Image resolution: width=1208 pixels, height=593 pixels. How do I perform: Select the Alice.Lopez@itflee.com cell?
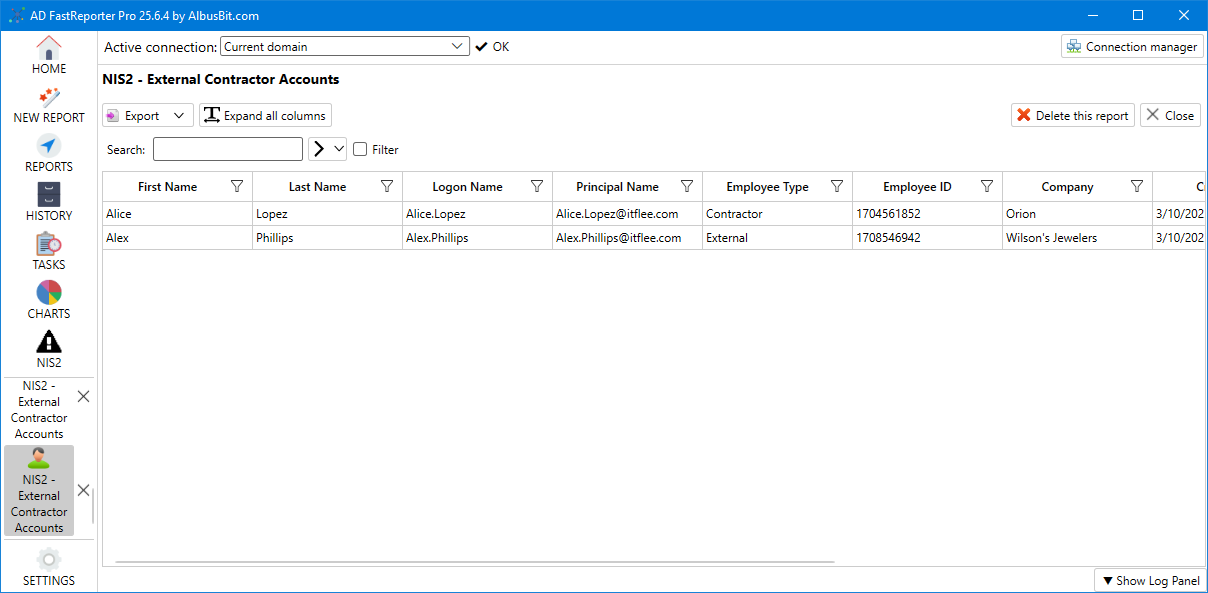[627, 214]
